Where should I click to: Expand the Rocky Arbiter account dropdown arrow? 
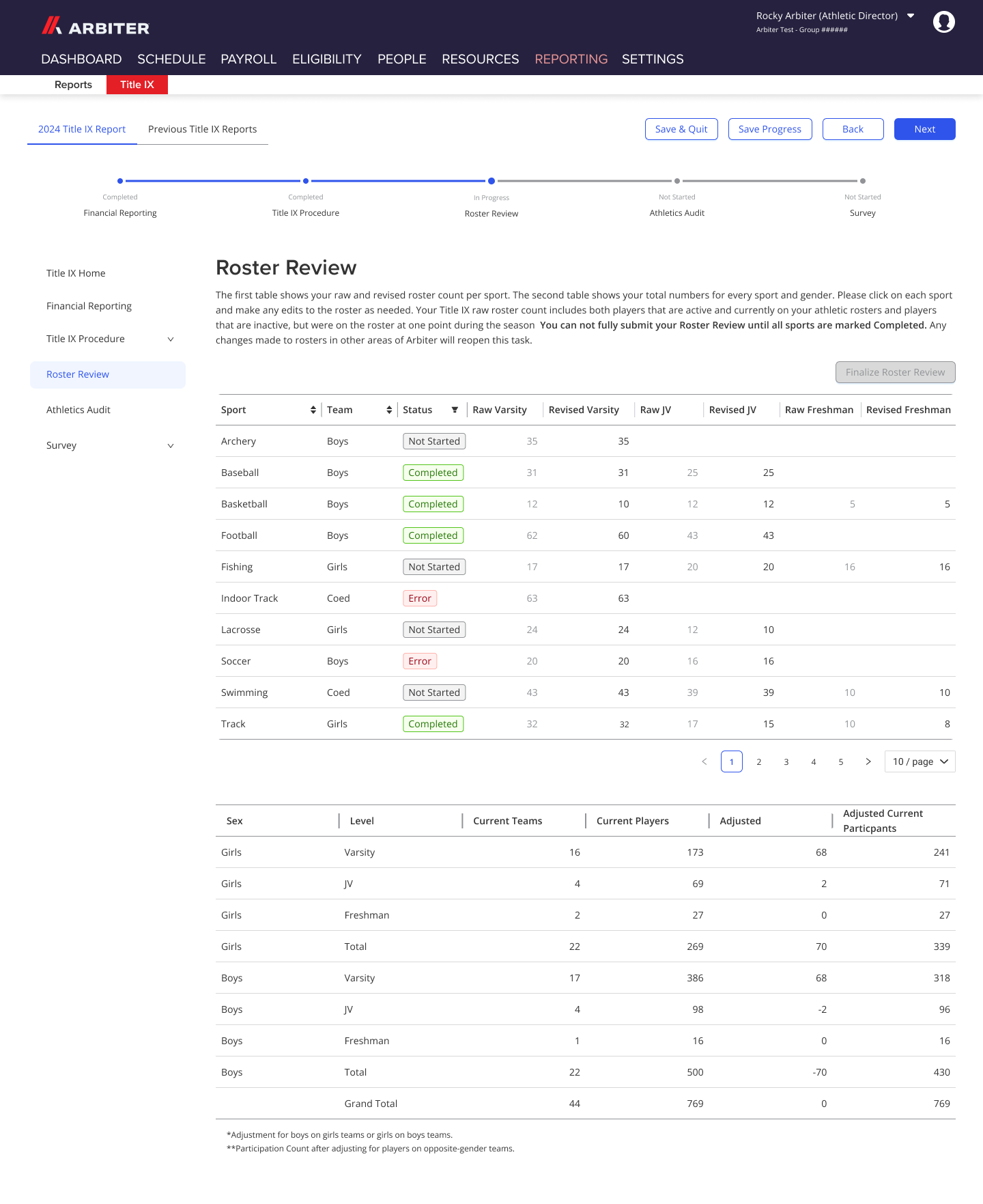coord(911,16)
